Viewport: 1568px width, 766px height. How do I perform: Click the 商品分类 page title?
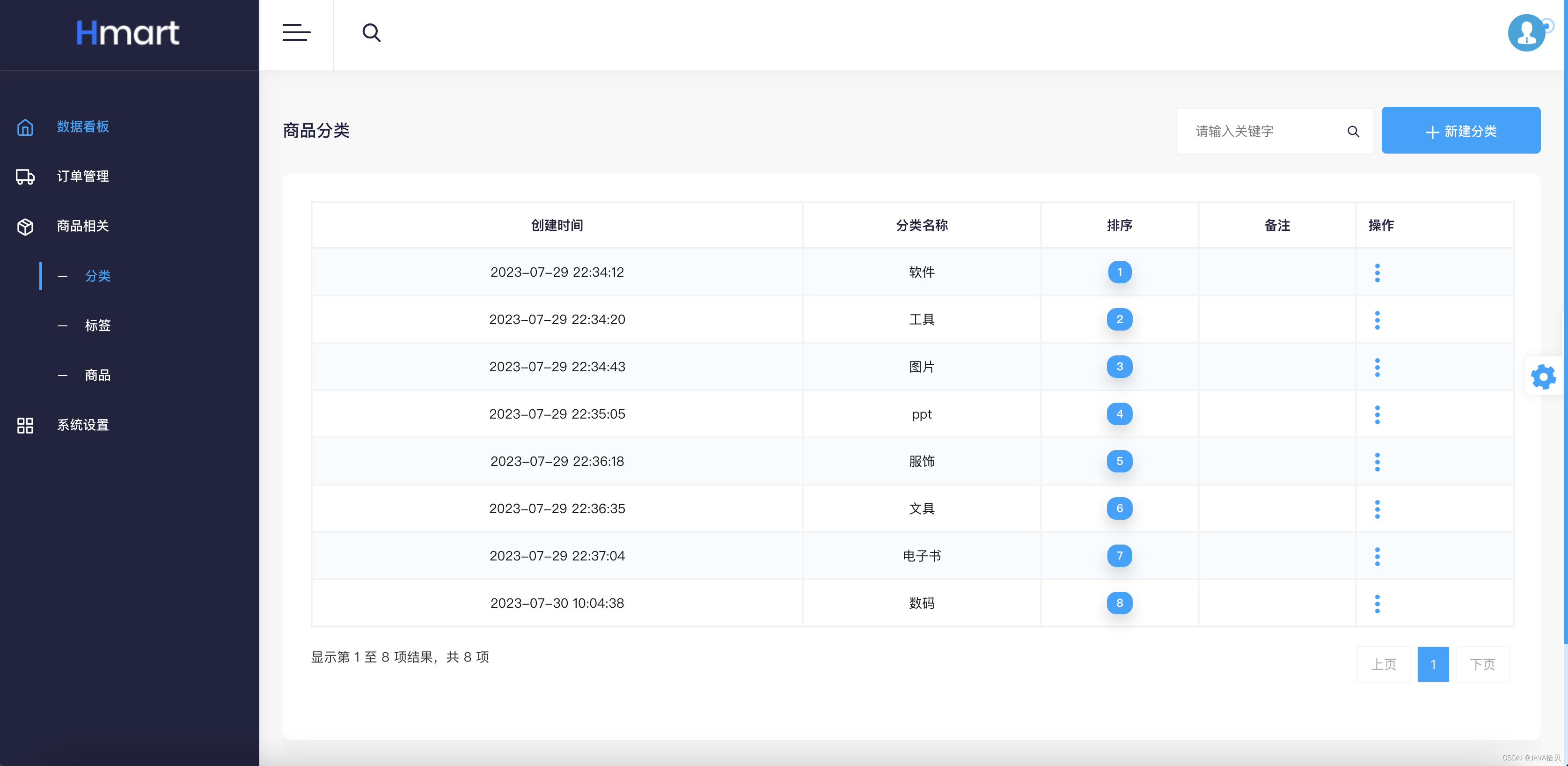(316, 130)
